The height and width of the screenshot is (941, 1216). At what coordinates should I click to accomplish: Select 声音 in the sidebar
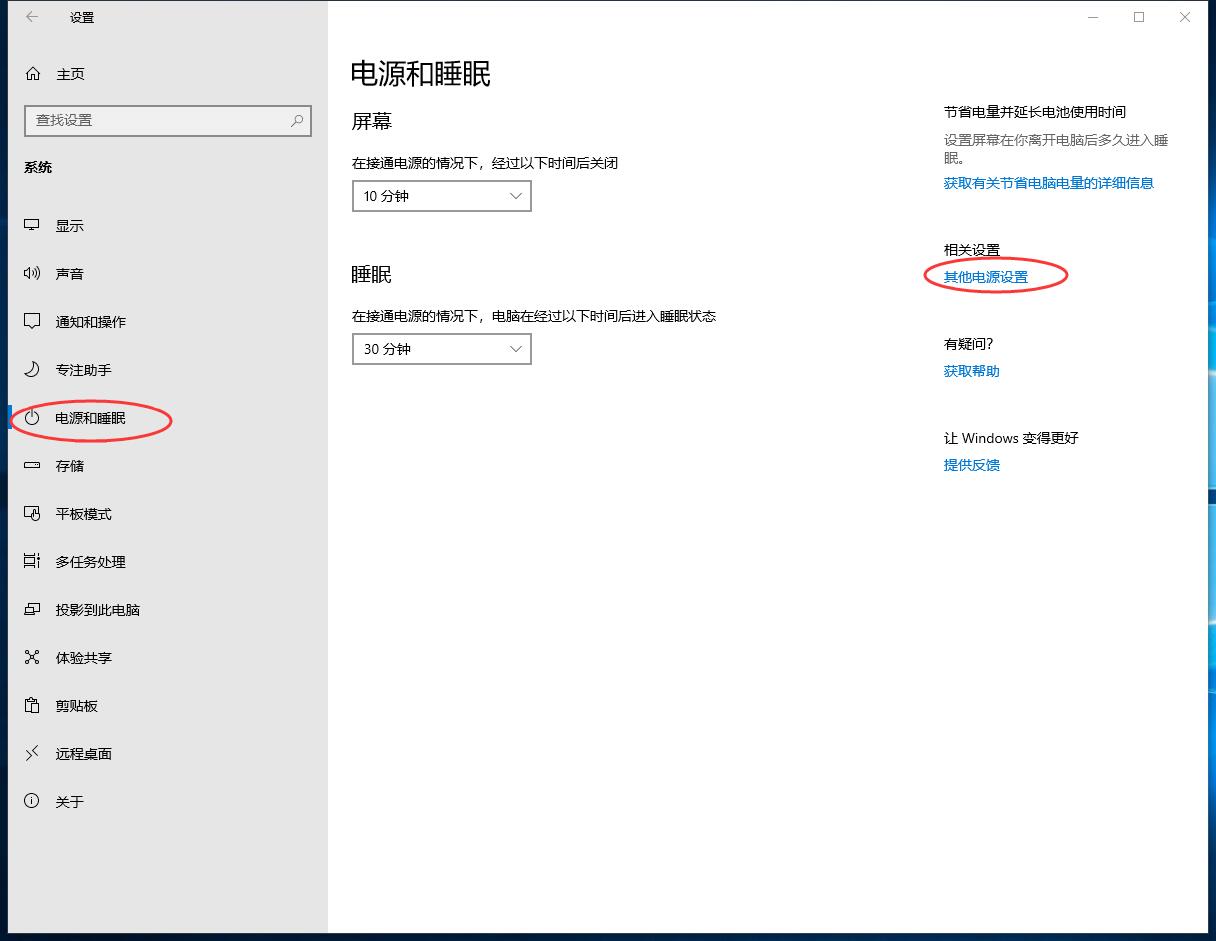(70, 274)
